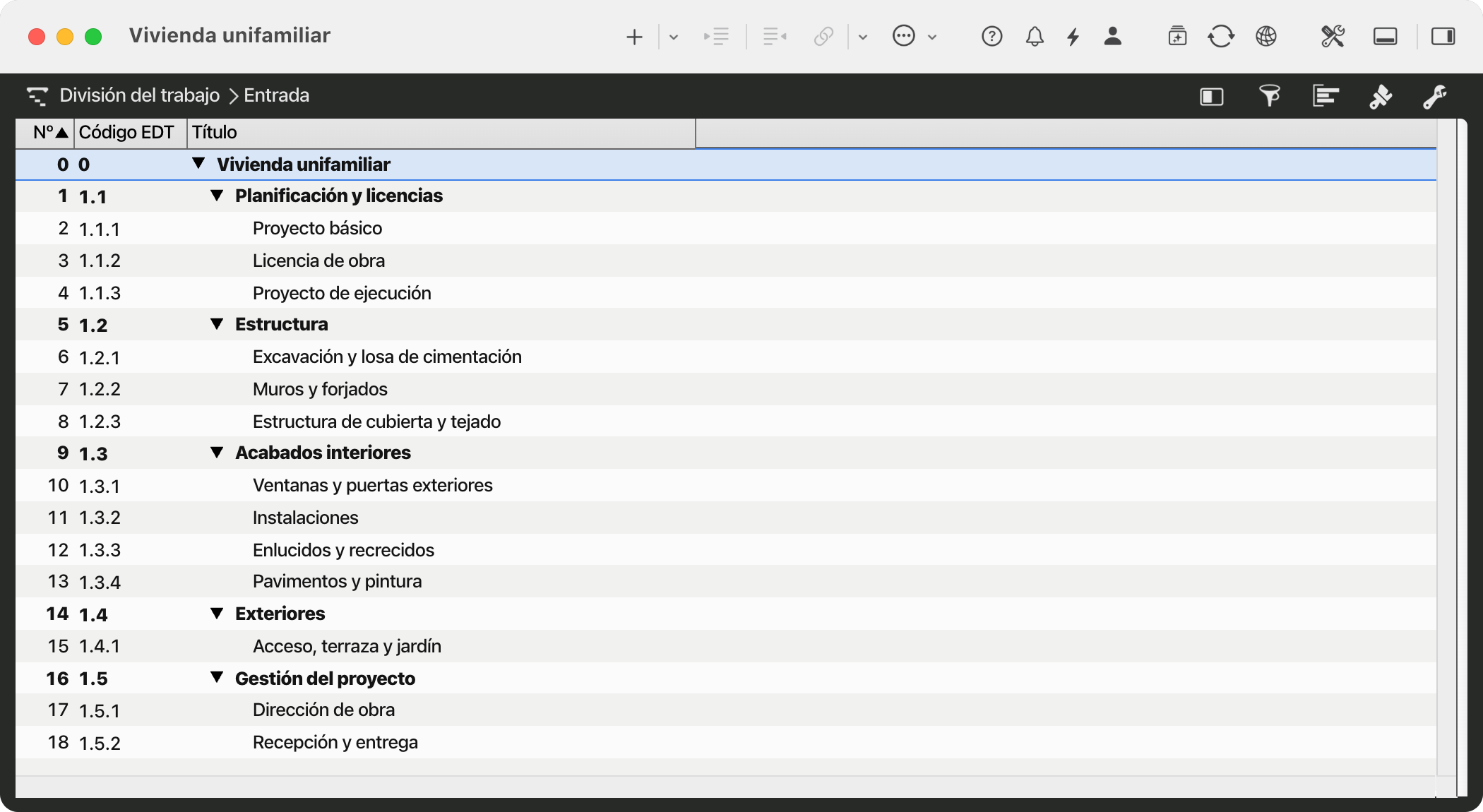Open the División del trabajo breadcrumb
Image resolution: width=1483 pixels, height=812 pixels.
(x=140, y=95)
